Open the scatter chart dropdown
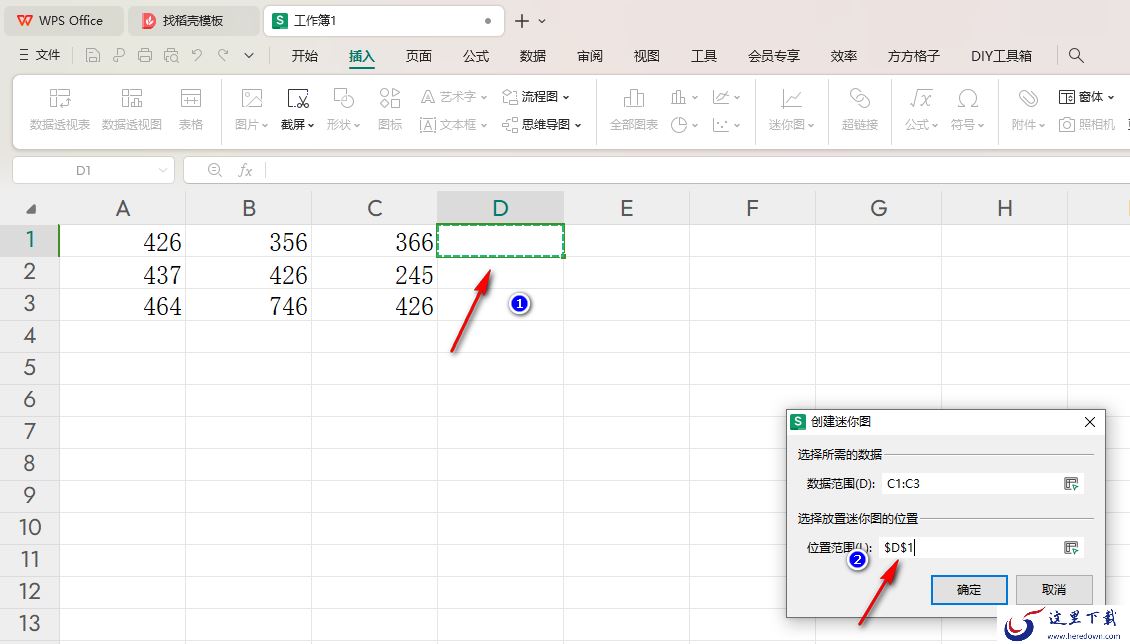 726,125
